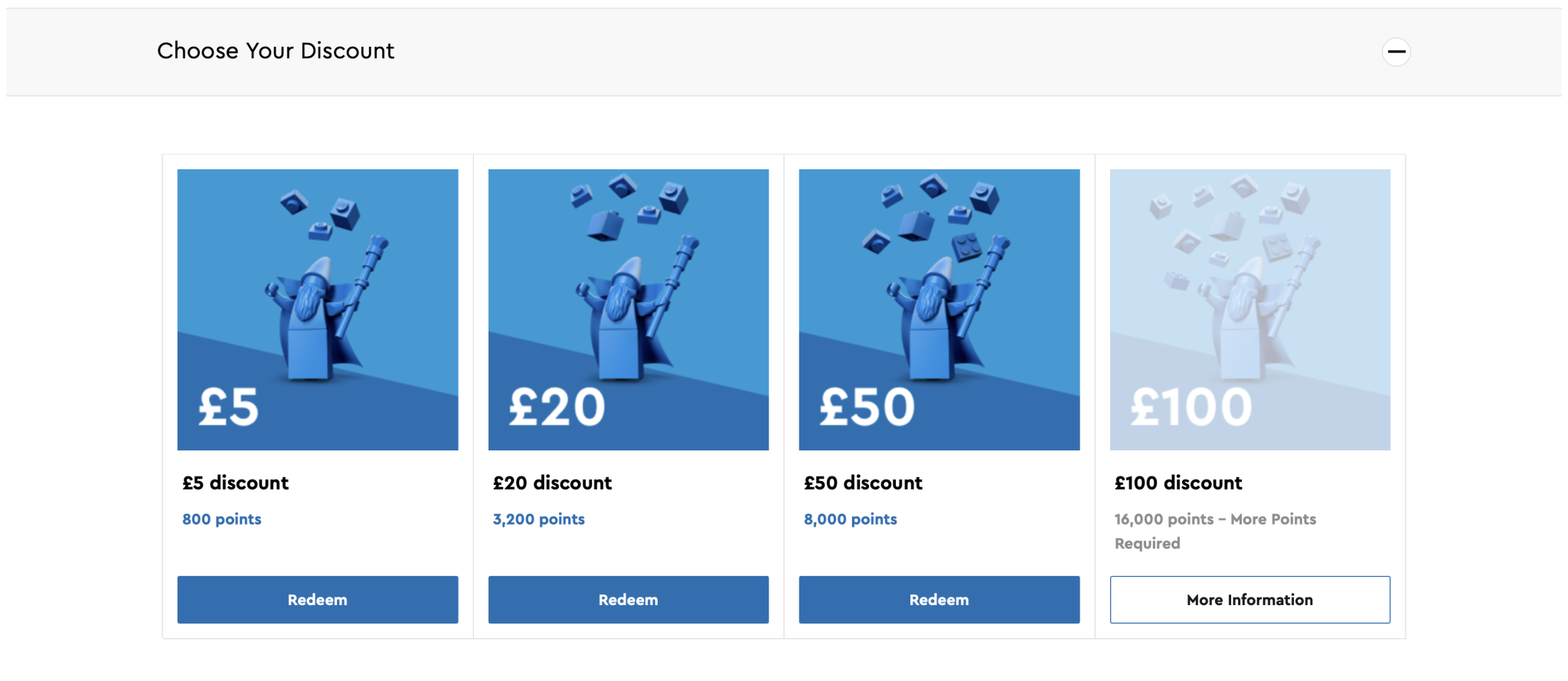
Task: Click the large £5 amount on the first card
Action: 228,407
